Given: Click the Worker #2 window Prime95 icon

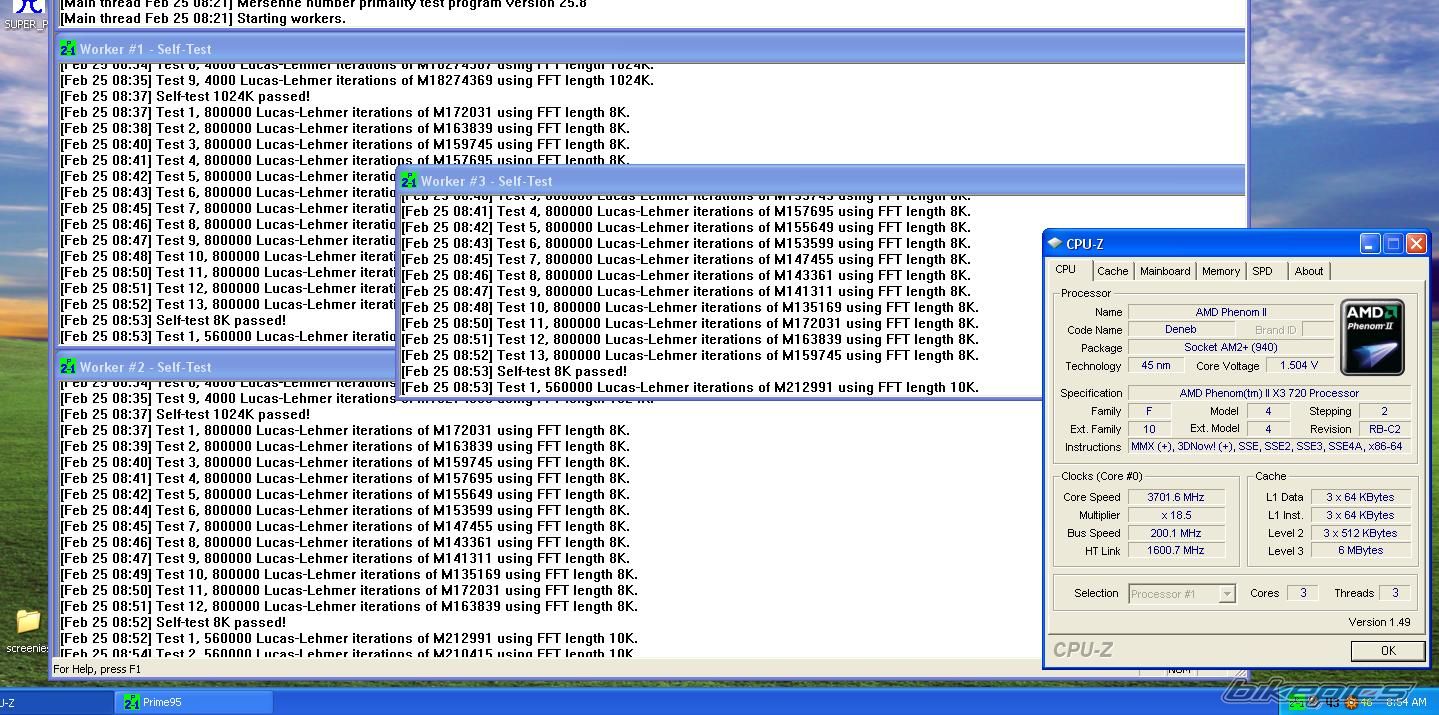Looking at the screenshot, I should [x=68, y=367].
